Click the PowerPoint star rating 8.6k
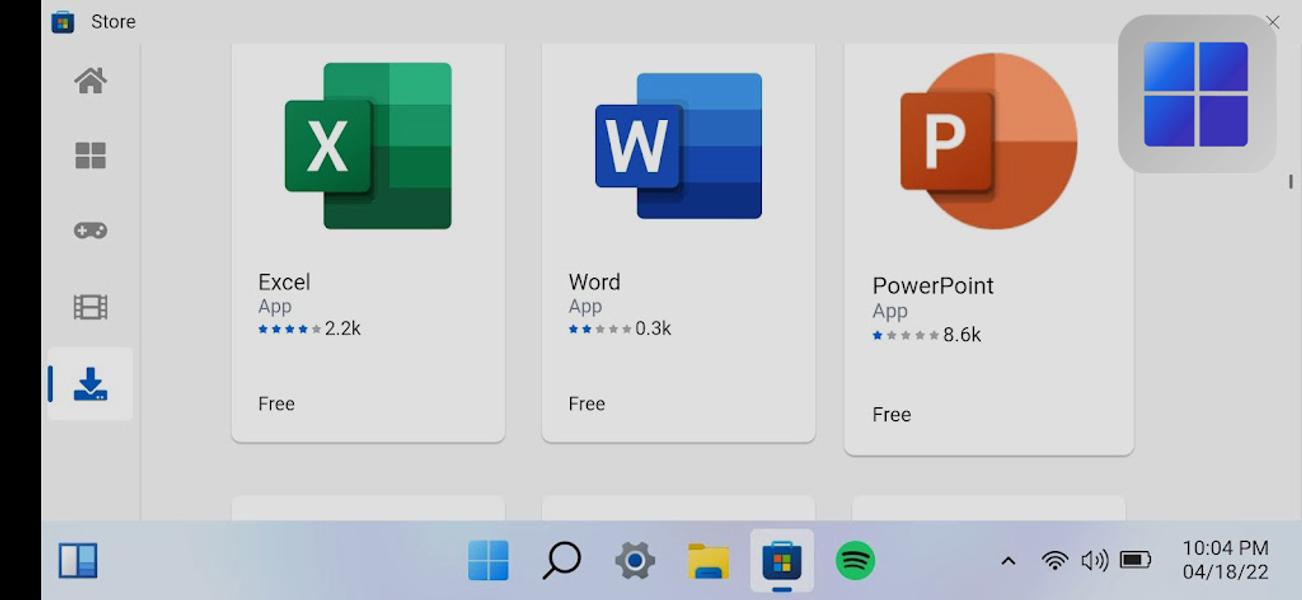Image resolution: width=1302 pixels, height=600 pixels. (x=927, y=335)
